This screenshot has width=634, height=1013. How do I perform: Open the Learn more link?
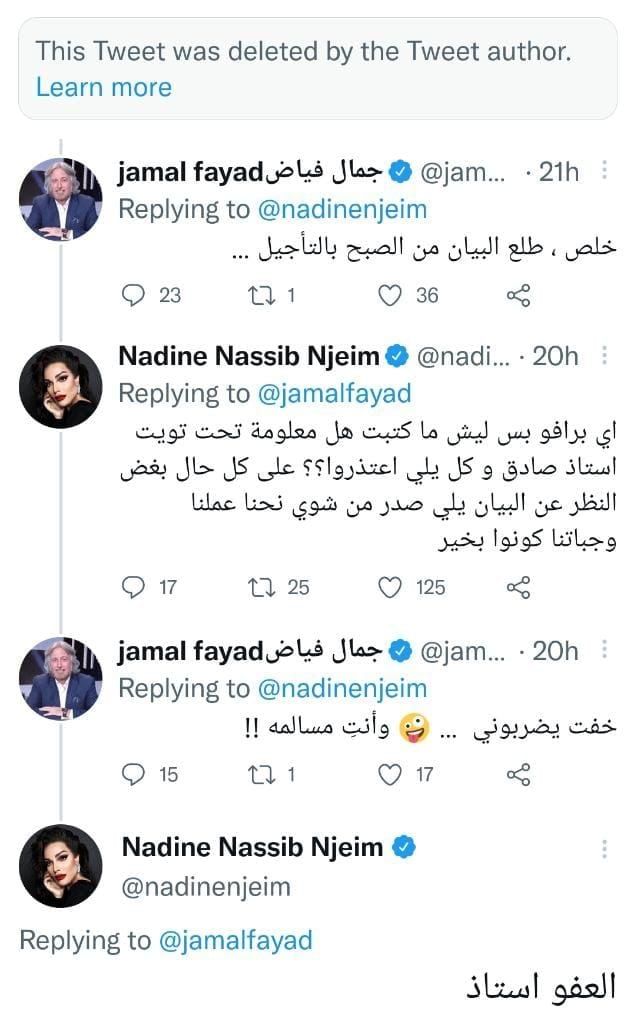click(103, 87)
